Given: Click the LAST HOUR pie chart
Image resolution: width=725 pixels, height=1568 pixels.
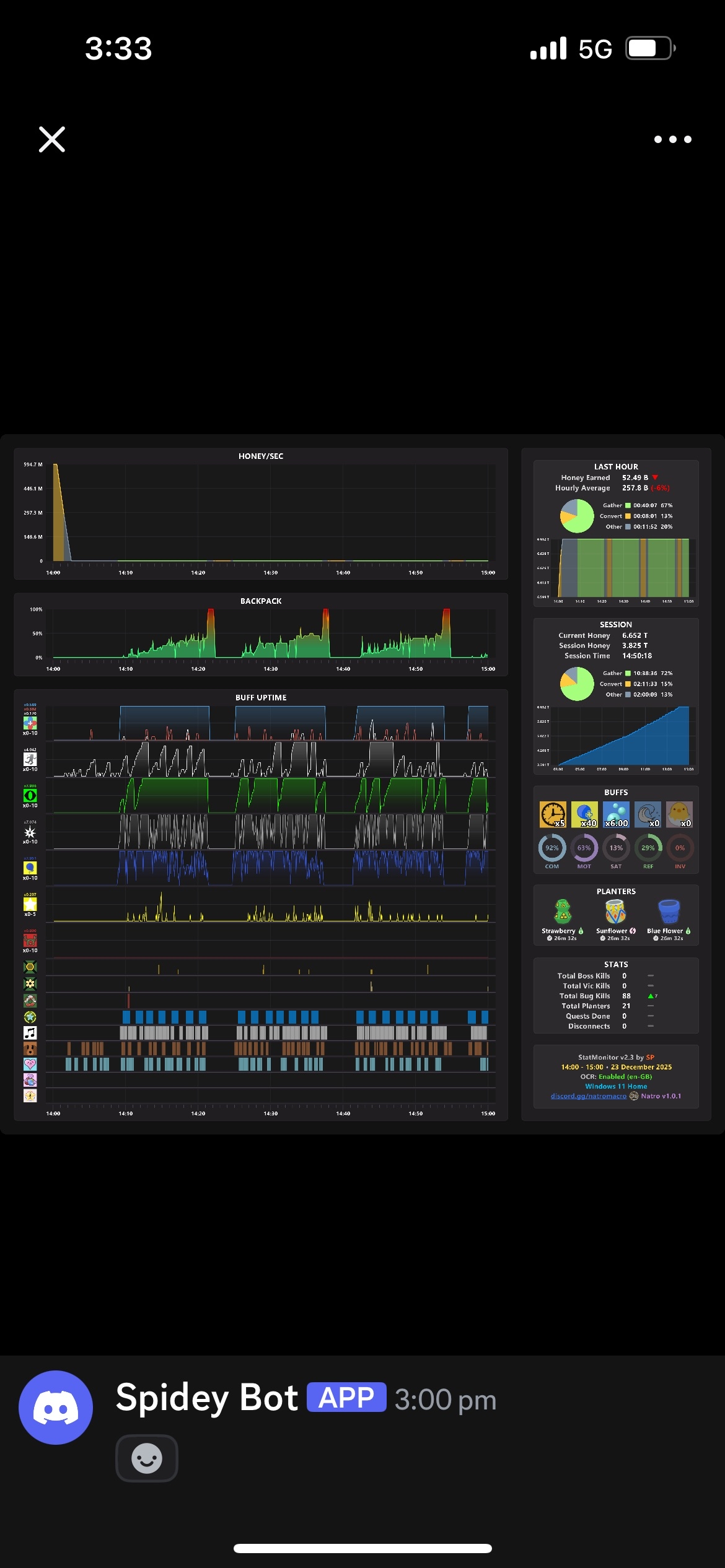Looking at the screenshot, I should (x=577, y=516).
